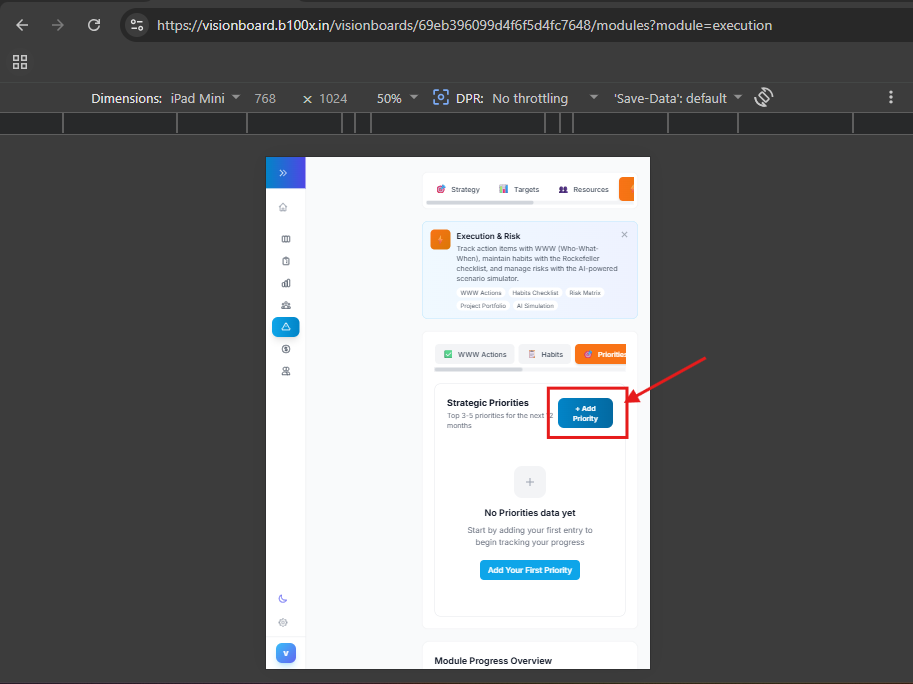Switch to the Strategy module tab
Screen dimensions: 913x684
[x=458, y=189]
